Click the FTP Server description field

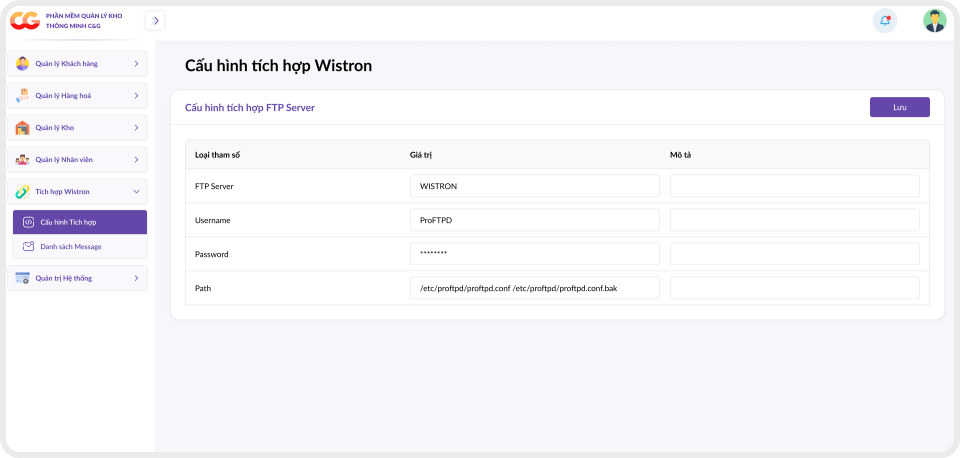[x=795, y=186]
